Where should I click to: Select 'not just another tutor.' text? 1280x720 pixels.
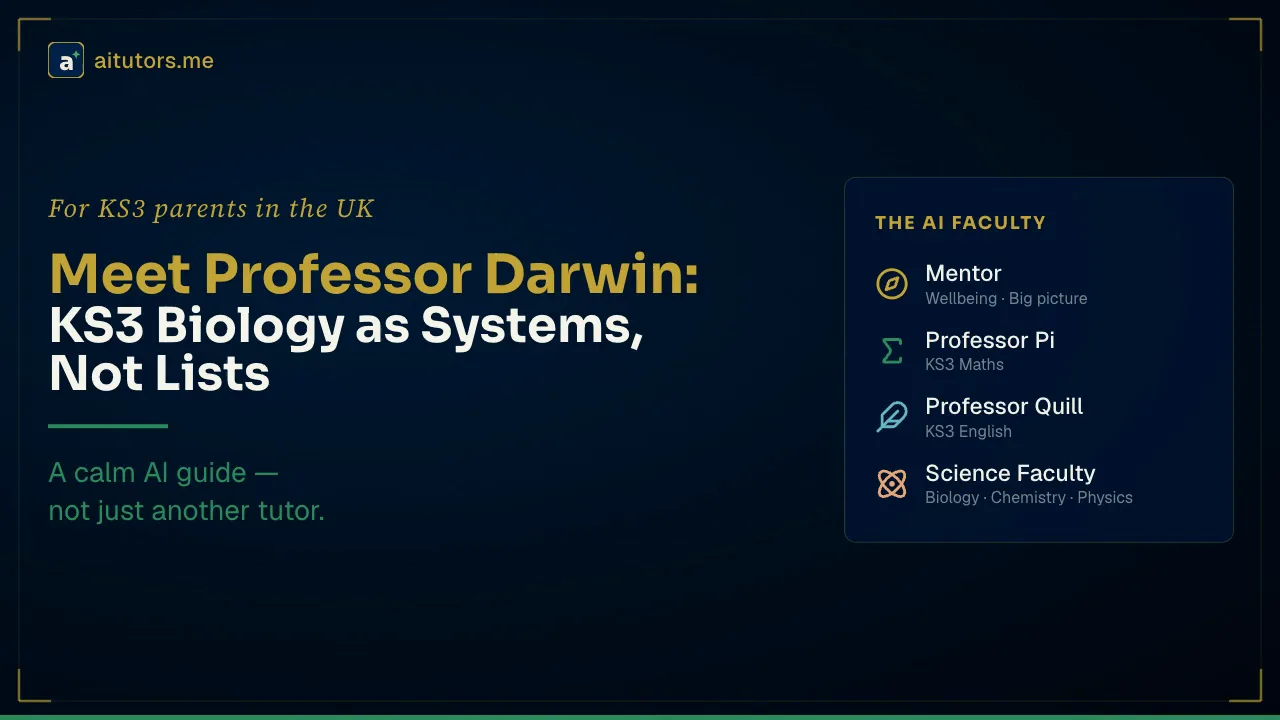point(186,511)
